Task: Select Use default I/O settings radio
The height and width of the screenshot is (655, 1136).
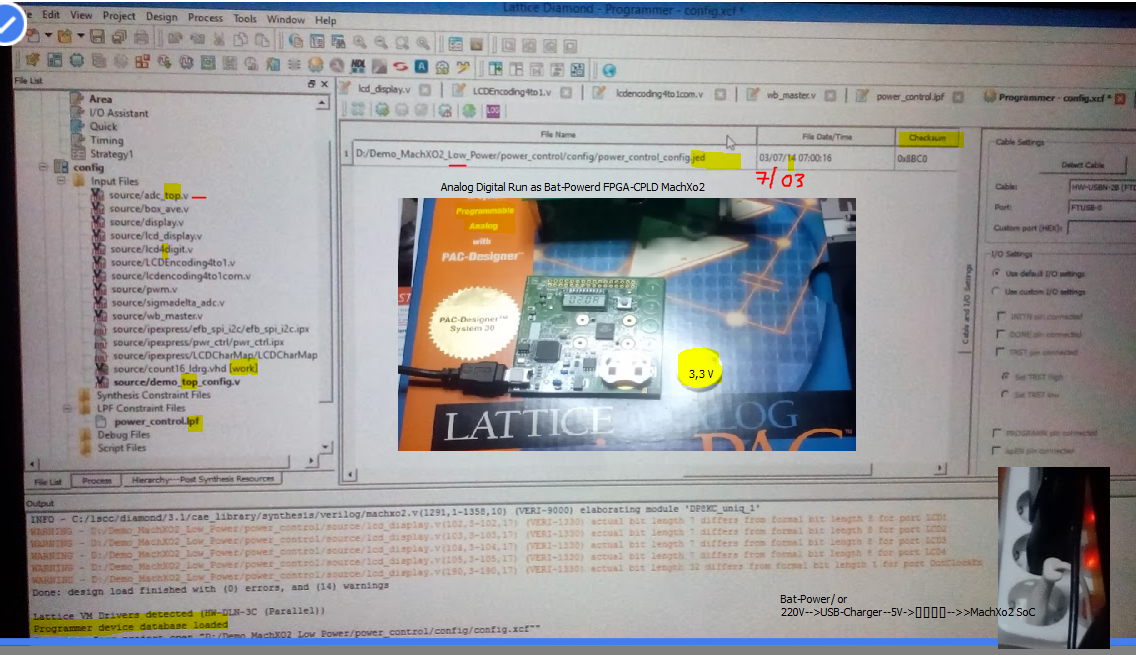Action: coord(997,273)
